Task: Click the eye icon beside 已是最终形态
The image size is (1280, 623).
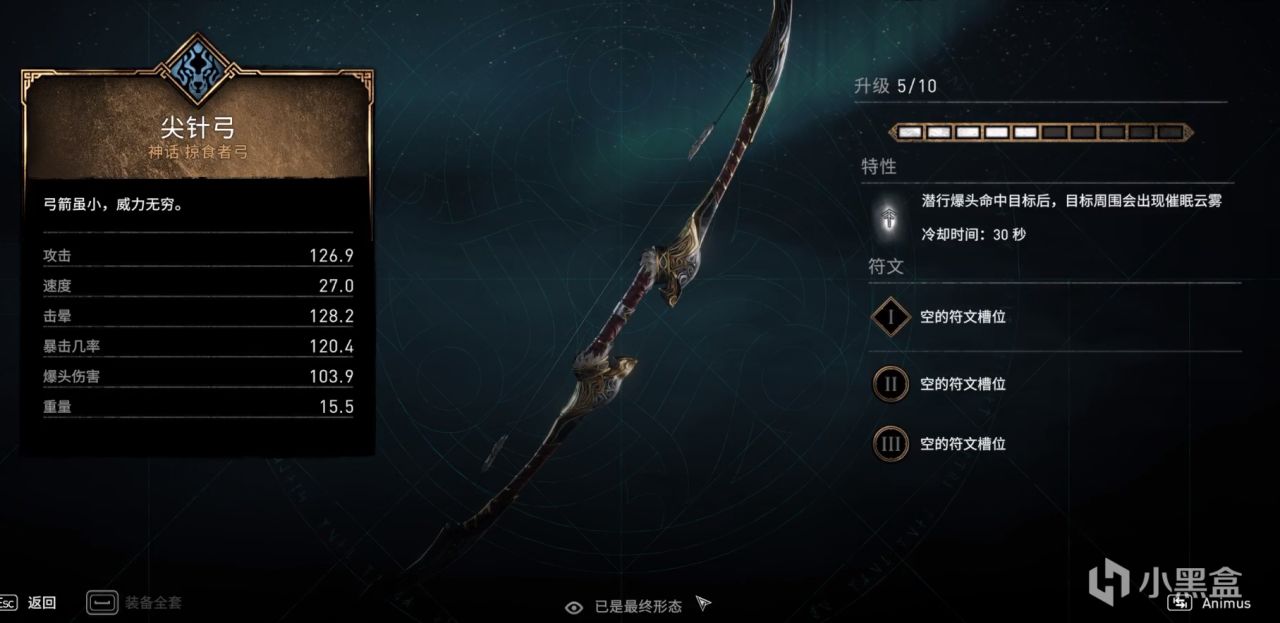Action: tap(574, 607)
